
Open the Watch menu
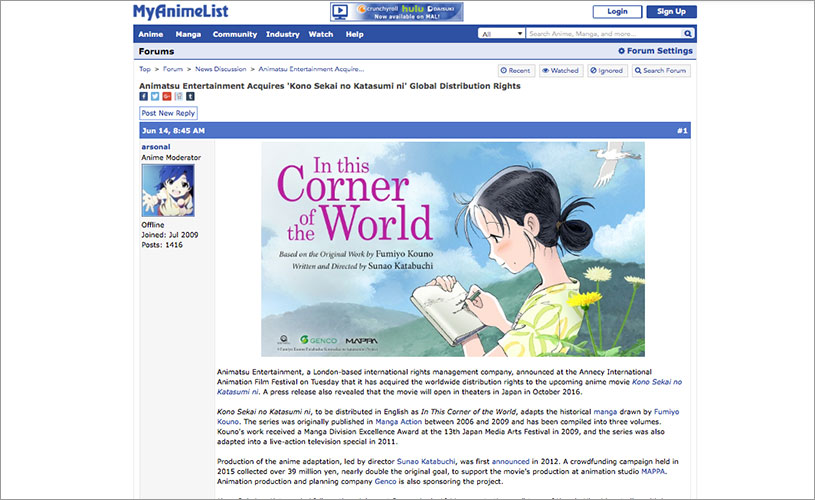pyautogui.click(x=321, y=34)
